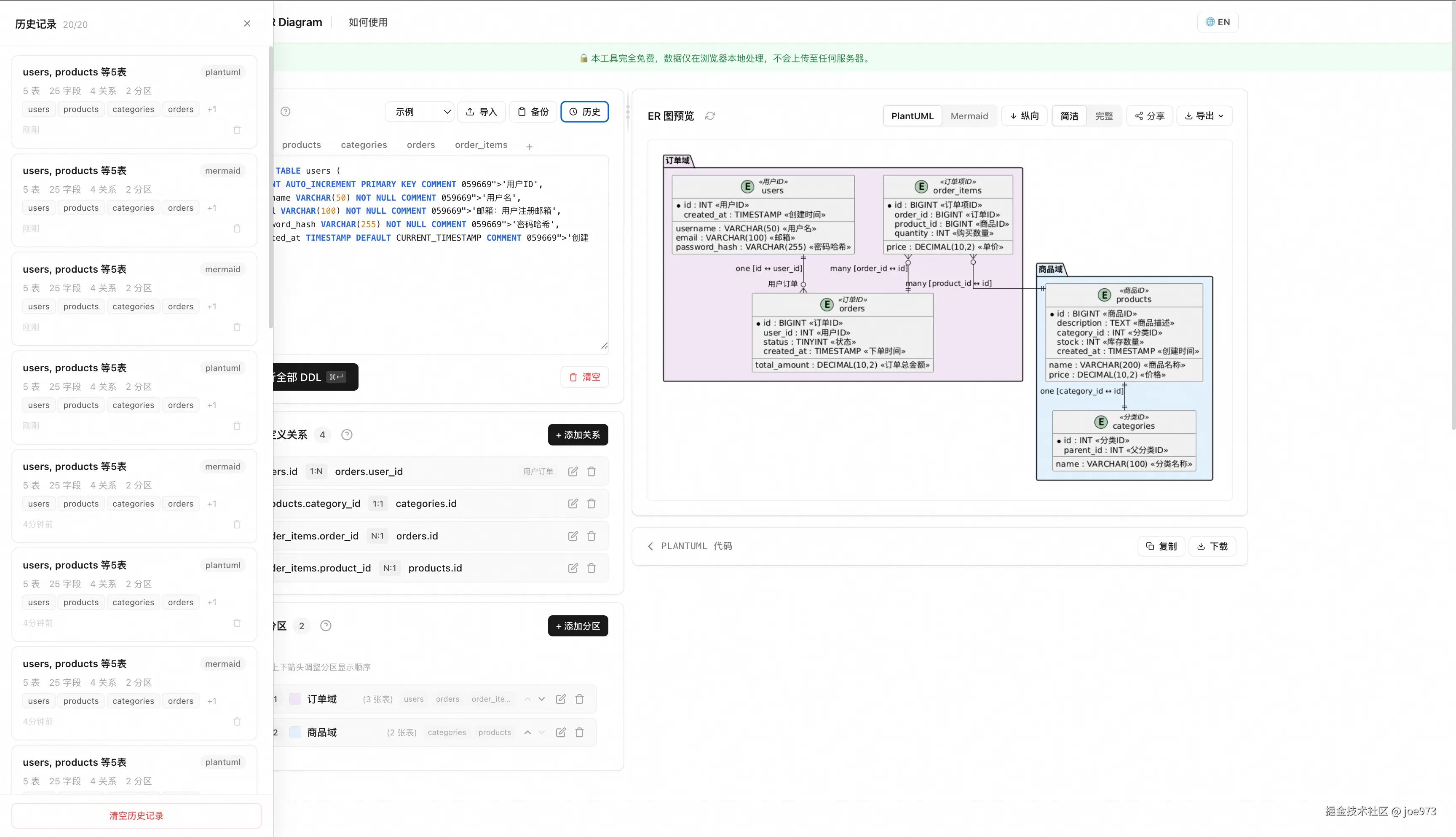Edit the users.id to orders.user_id relation
This screenshot has width=1456, height=837.
tap(573, 471)
